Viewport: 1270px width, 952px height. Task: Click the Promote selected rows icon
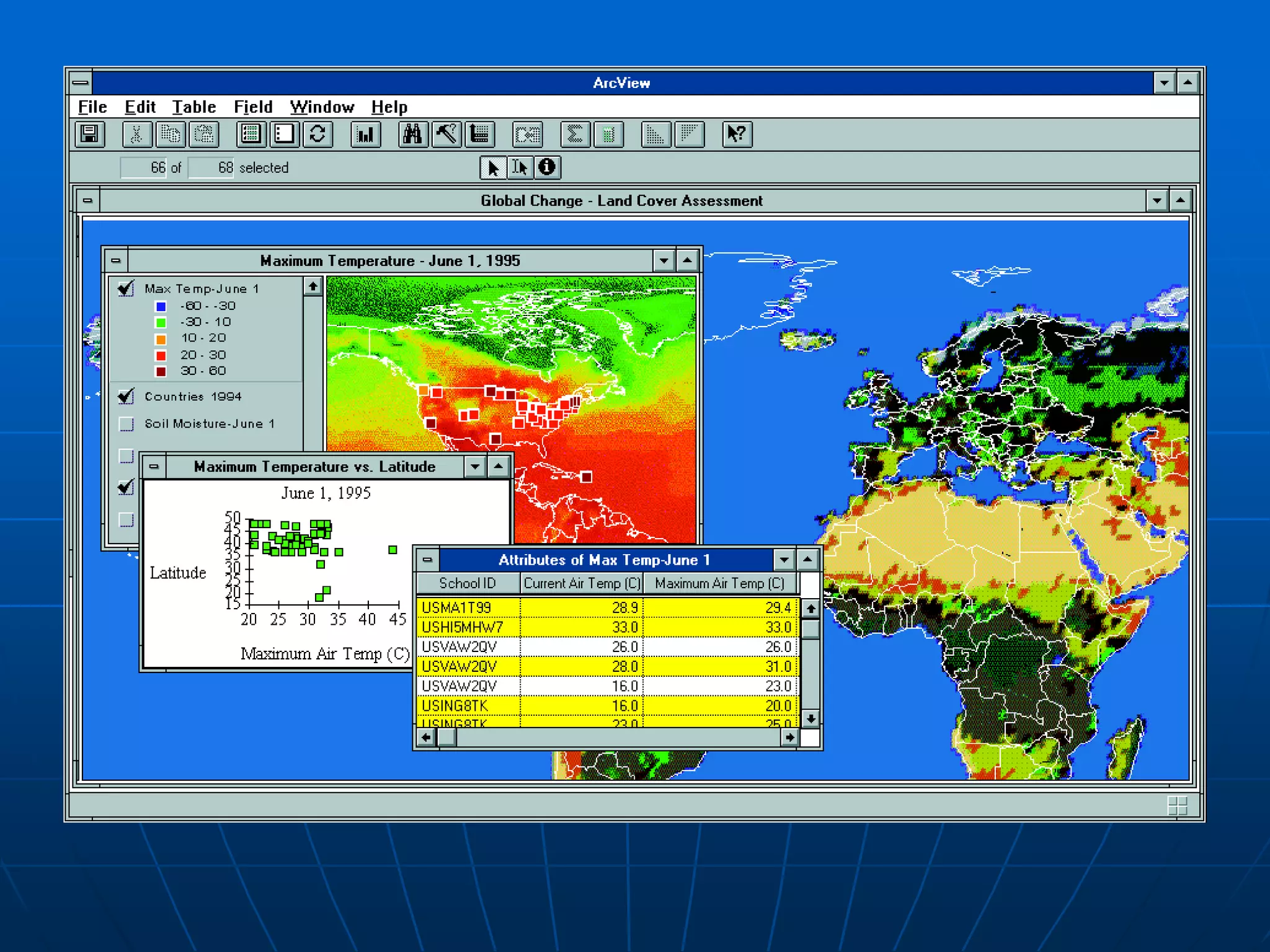pos(479,134)
